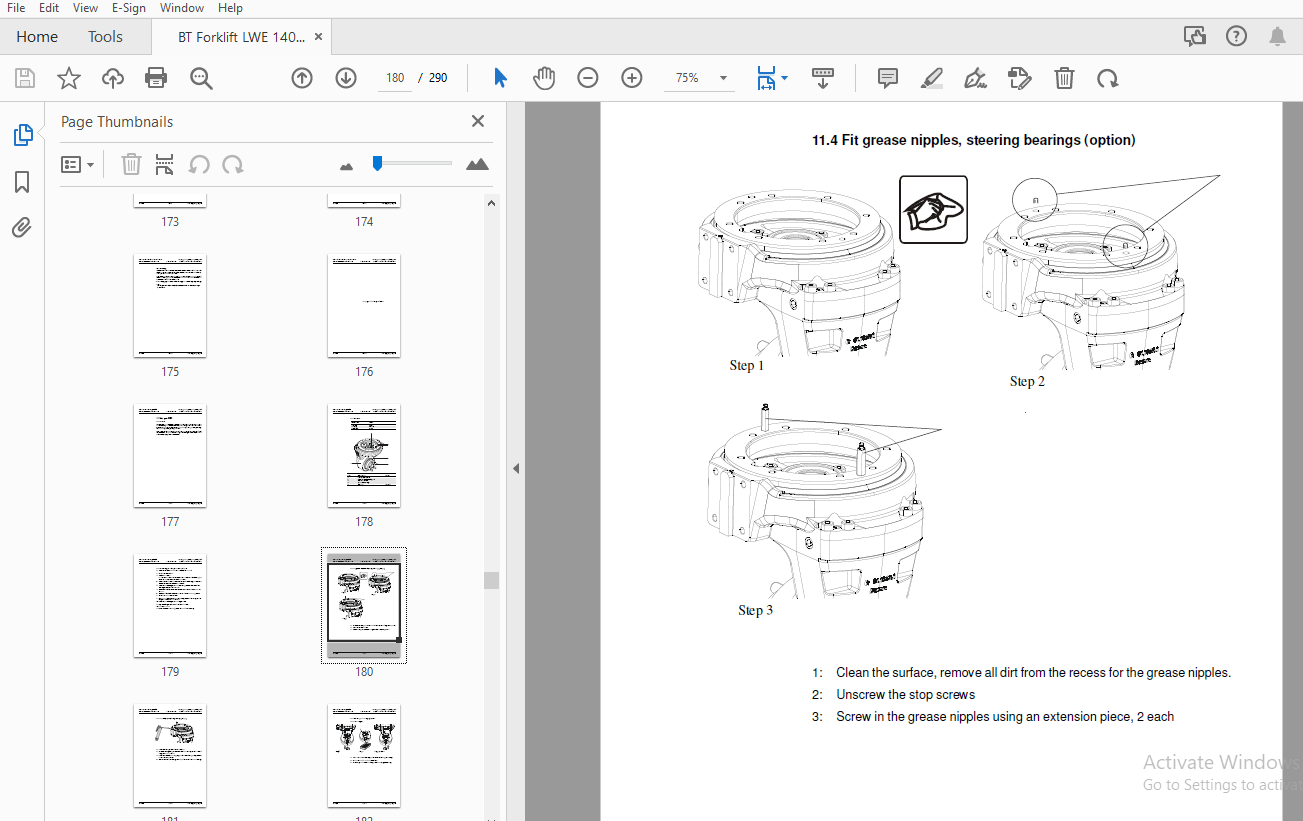Open the Attachments paperclip panel
Screen dimensions: 1303x821
[x=22, y=228]
